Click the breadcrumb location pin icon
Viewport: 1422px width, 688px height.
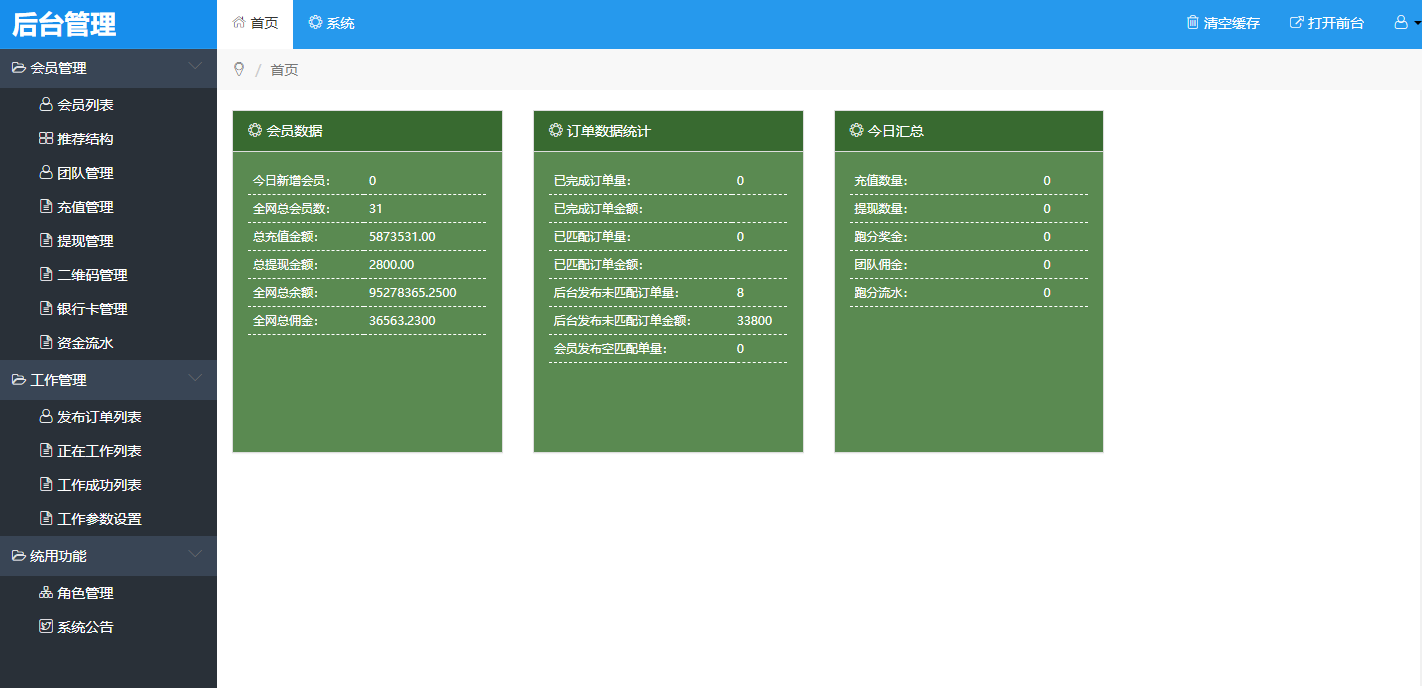pyautogui.click(x=239, y=69)
